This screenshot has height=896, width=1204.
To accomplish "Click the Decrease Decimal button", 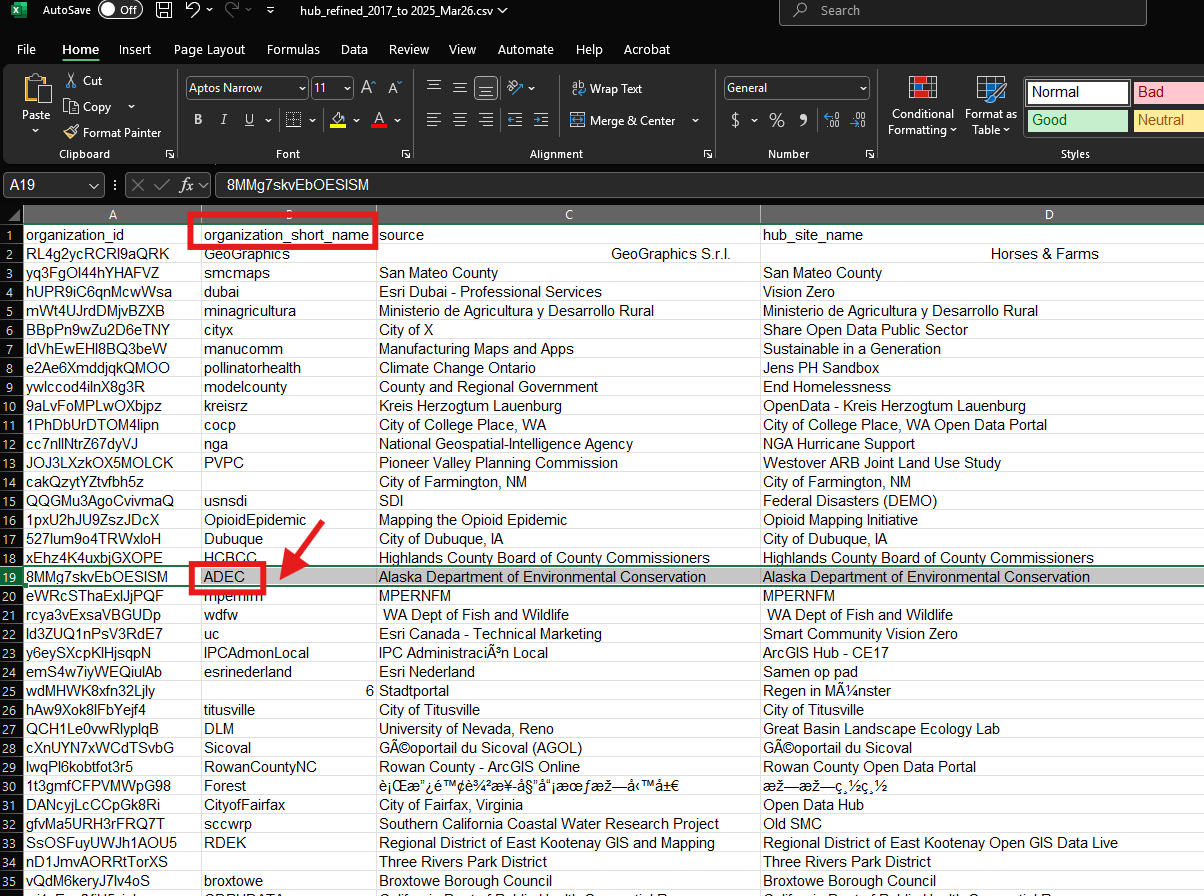I will tap(859, 120).
